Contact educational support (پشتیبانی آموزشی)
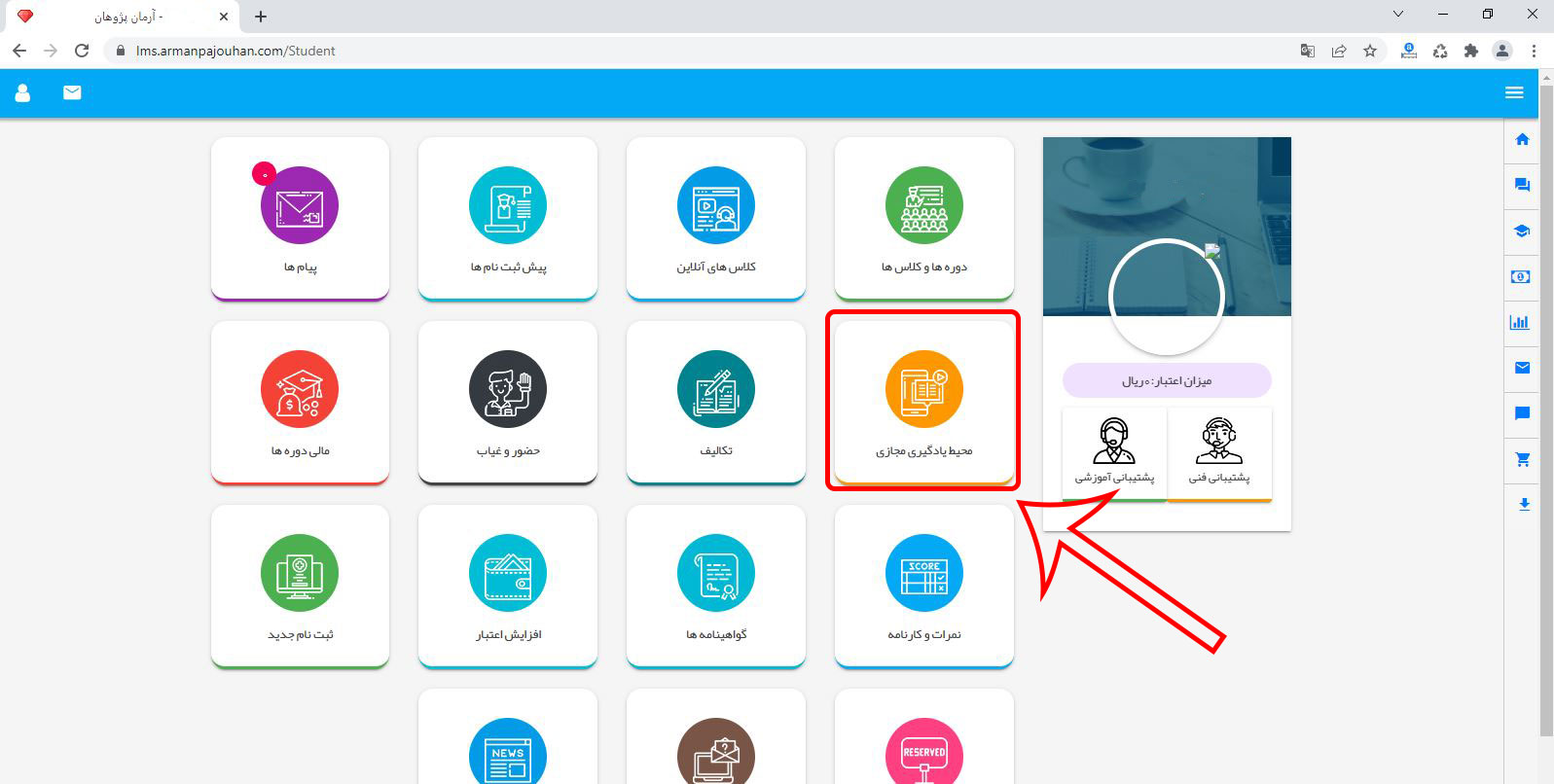The height and width of the screenshot is (784, 1554). click(1114, 453)
